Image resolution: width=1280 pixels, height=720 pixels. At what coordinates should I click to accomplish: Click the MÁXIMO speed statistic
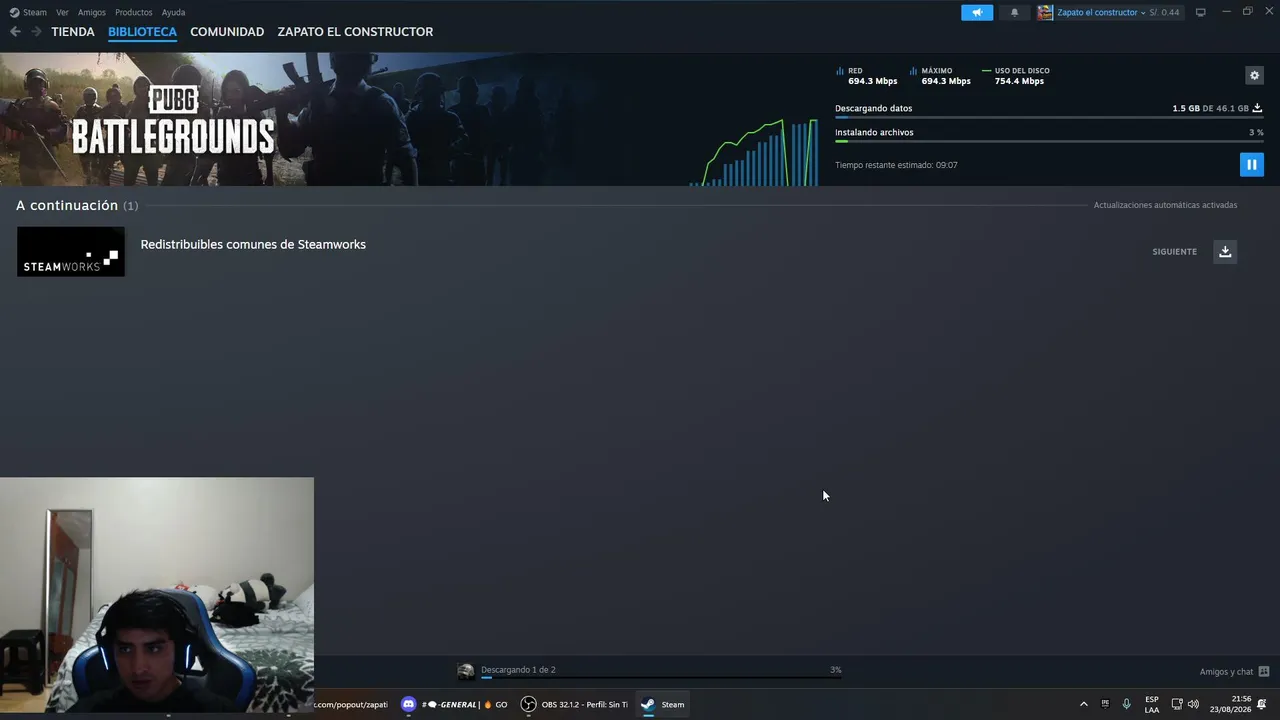941,76
